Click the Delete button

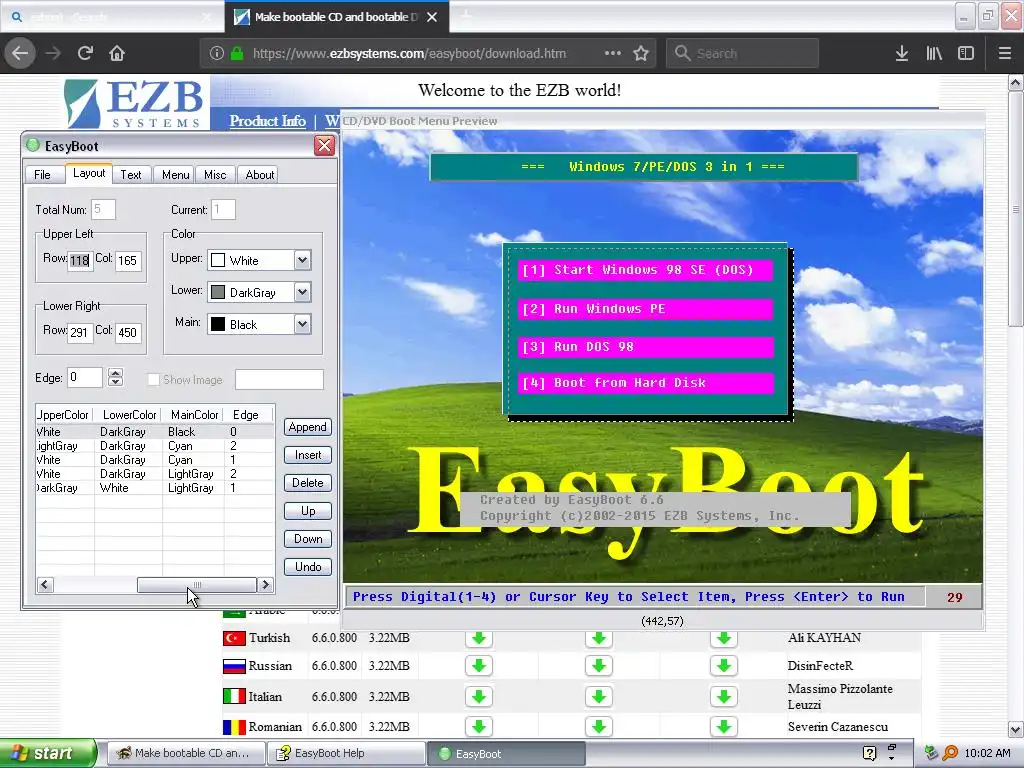pyautogui.click(x=308, y=483)
